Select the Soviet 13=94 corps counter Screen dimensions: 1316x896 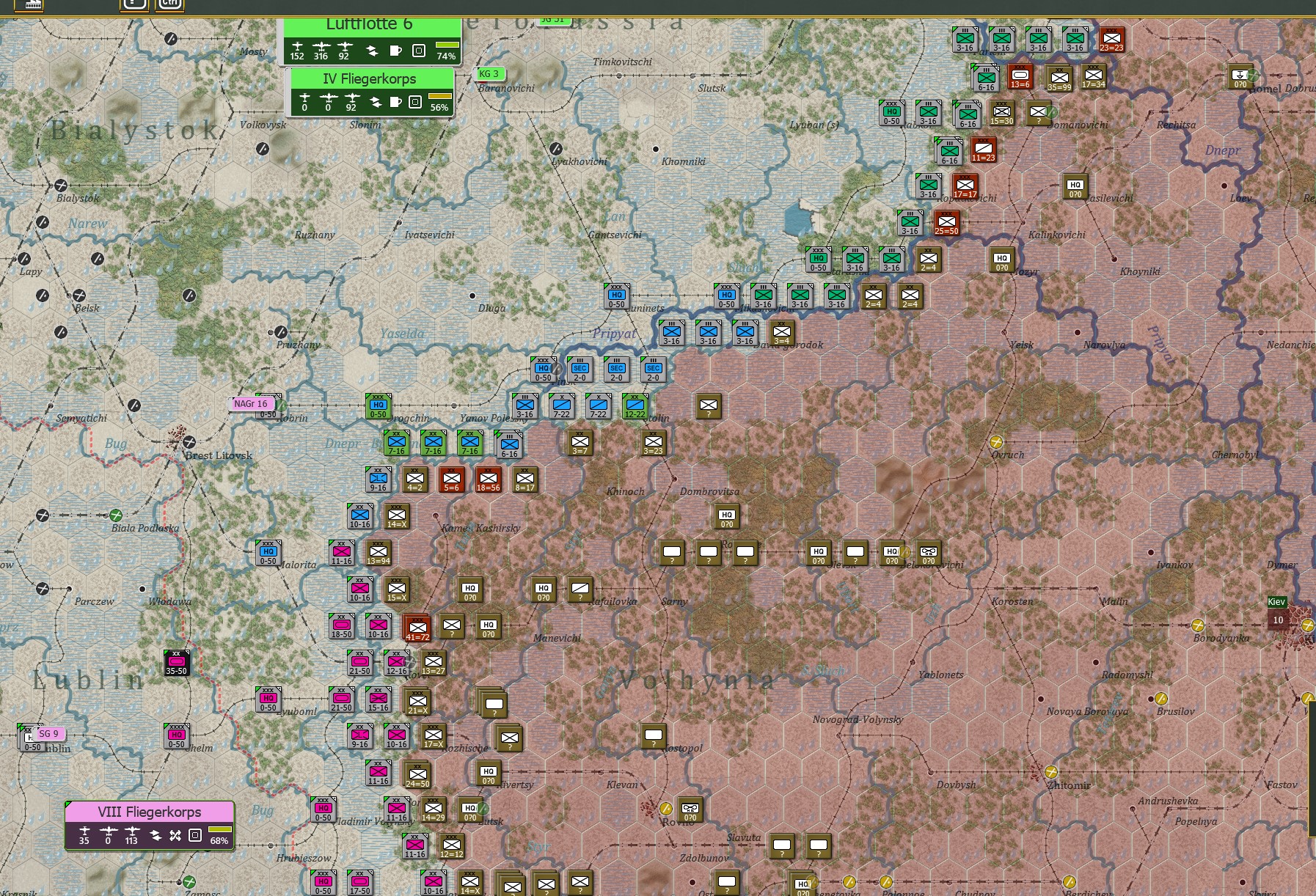(378, 553)
